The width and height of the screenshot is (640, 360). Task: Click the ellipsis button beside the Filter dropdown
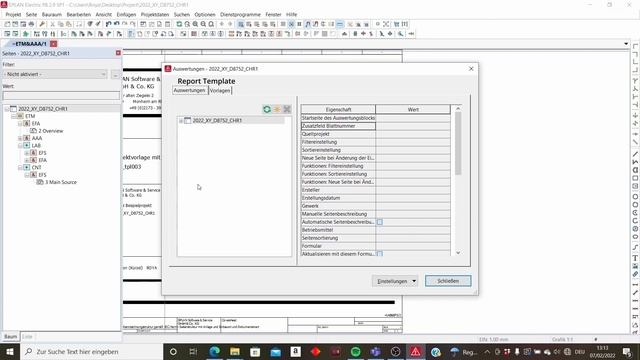pyautogui.click(x=116, y=74)
